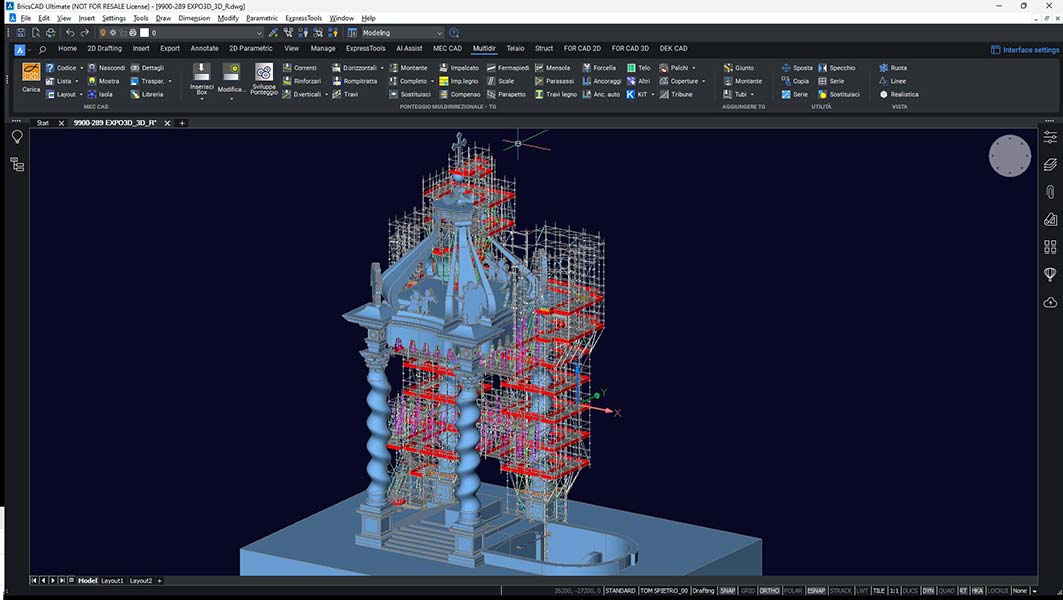Toggle ORTHO mode in the status bar
This screenshot has height=600, width=1063.
click(x=768, y=590)
